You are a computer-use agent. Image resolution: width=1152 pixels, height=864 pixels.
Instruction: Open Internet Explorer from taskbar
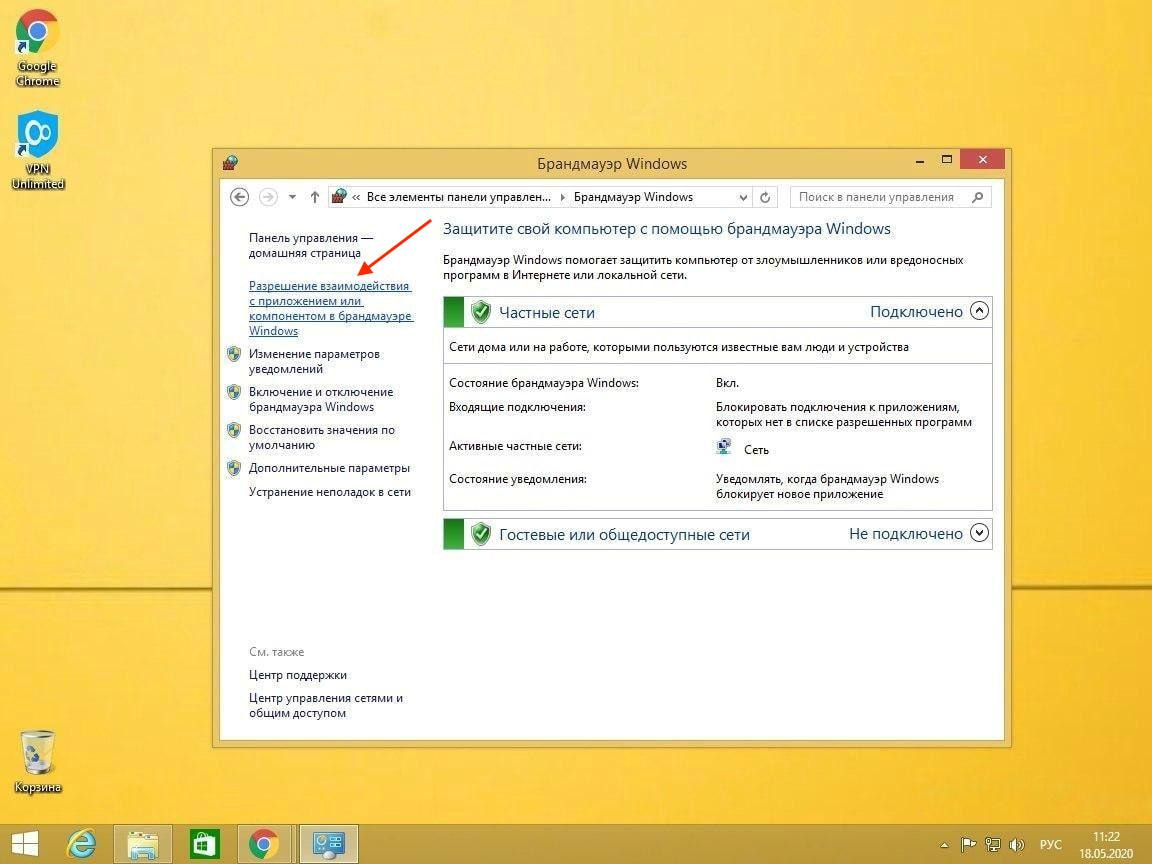[81, 844]
